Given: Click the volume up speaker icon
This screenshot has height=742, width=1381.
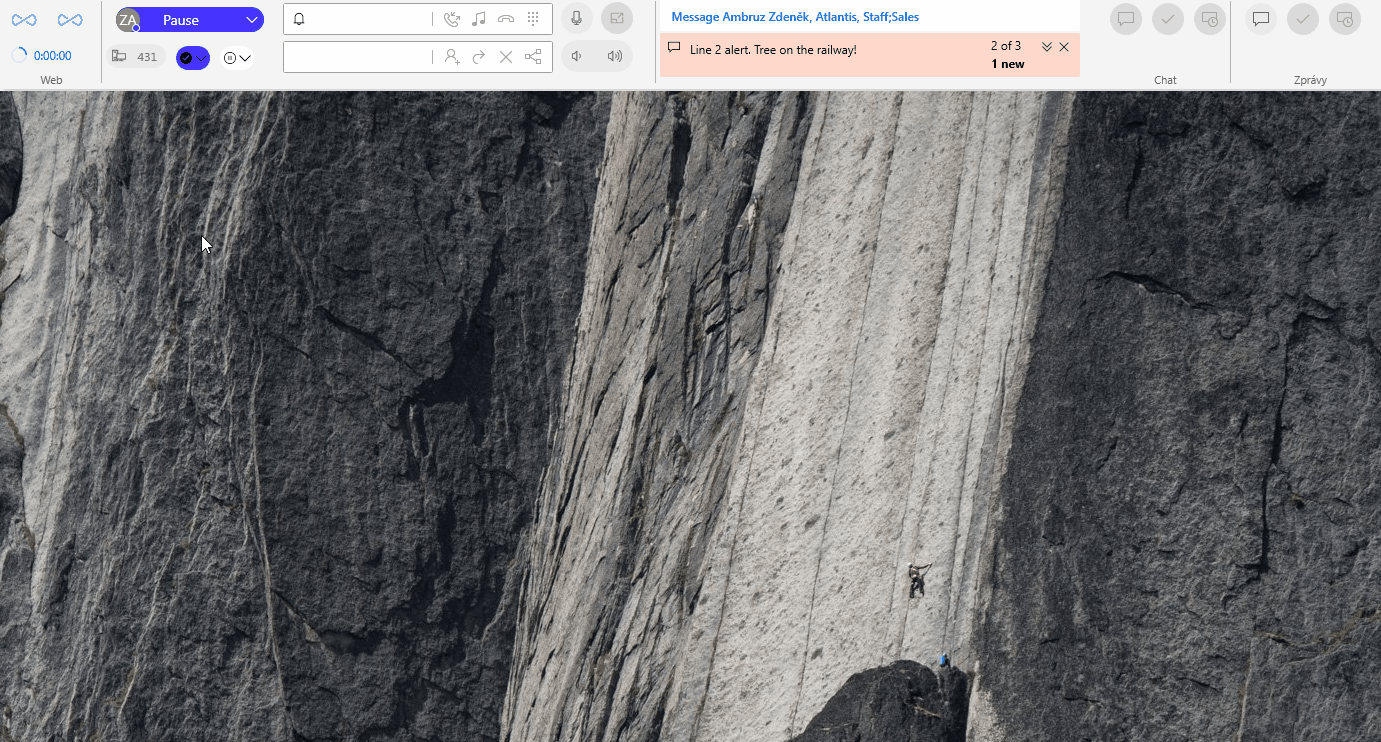Looking at the screenshot, I should (615, 56).
